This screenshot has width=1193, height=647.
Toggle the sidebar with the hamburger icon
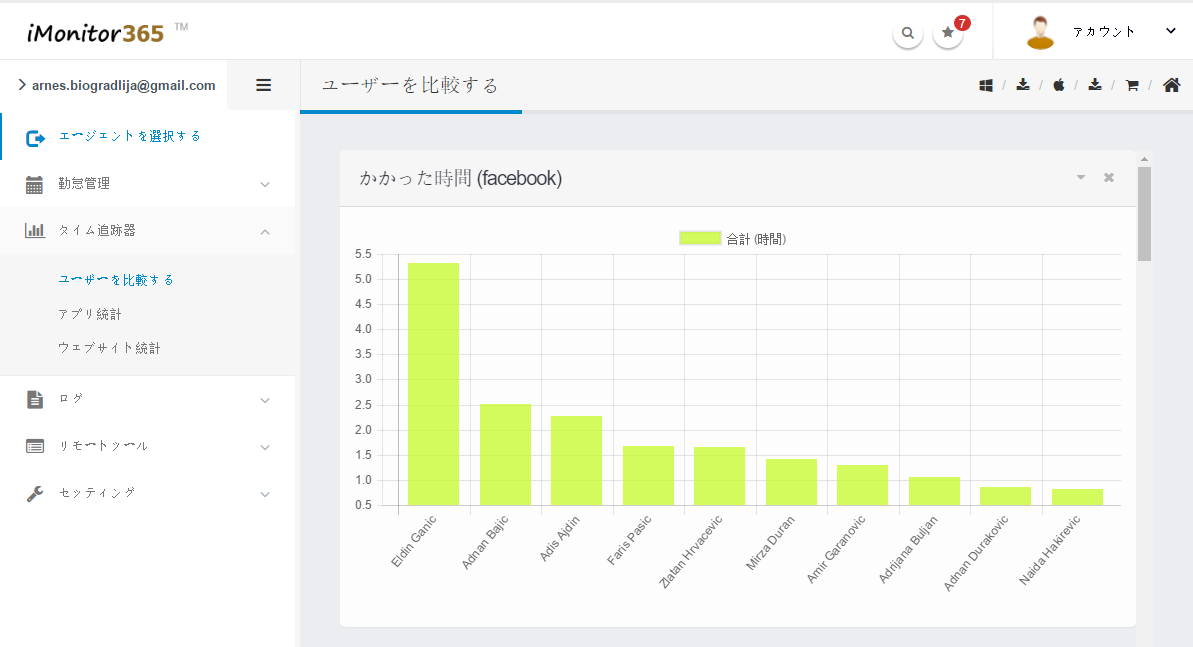pyautogui.click(x=264, y=85)
